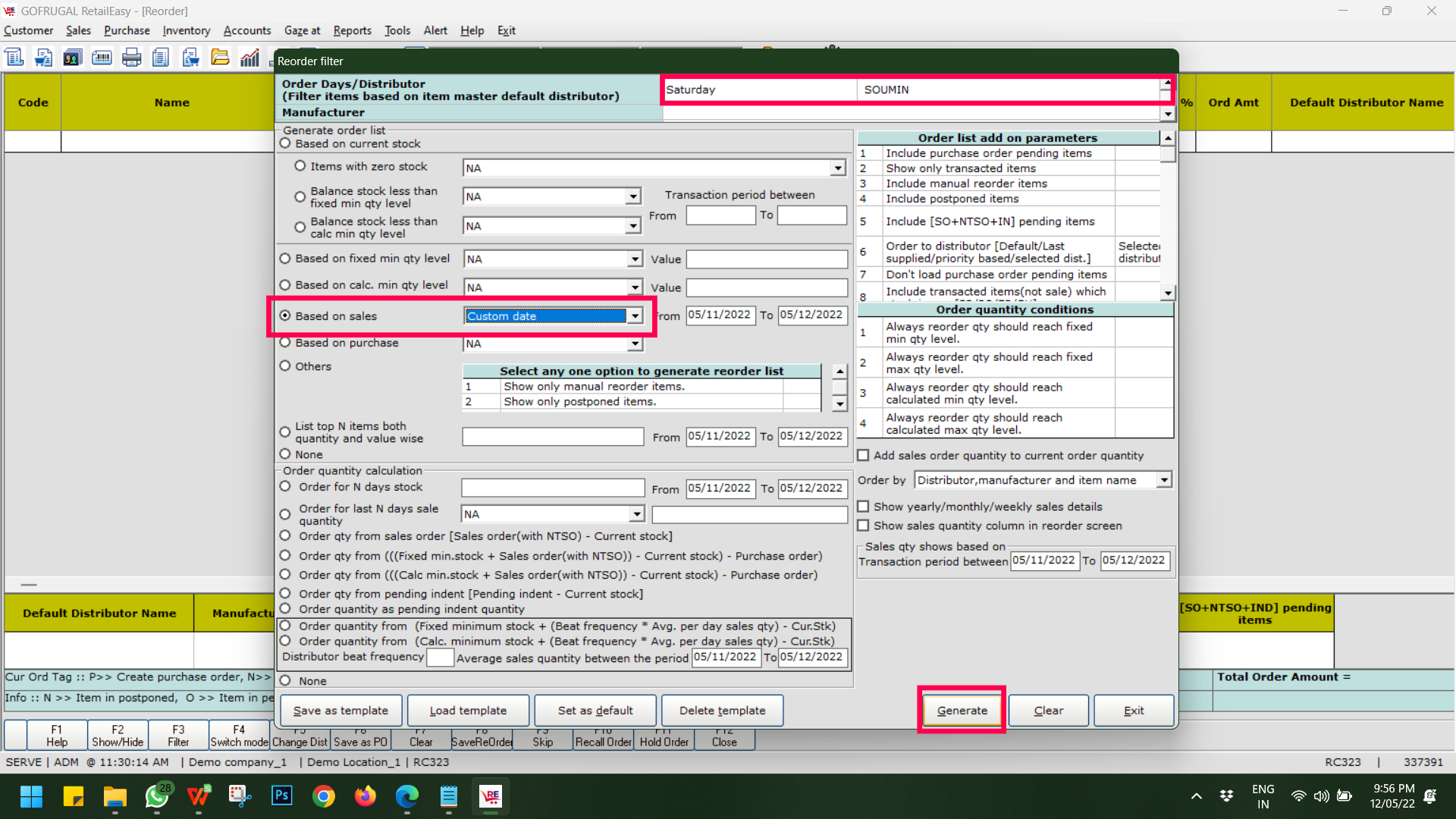Click the sales graph chart icon
Viewport: 1456px width, 819px height.
click(x=249, y=58)
